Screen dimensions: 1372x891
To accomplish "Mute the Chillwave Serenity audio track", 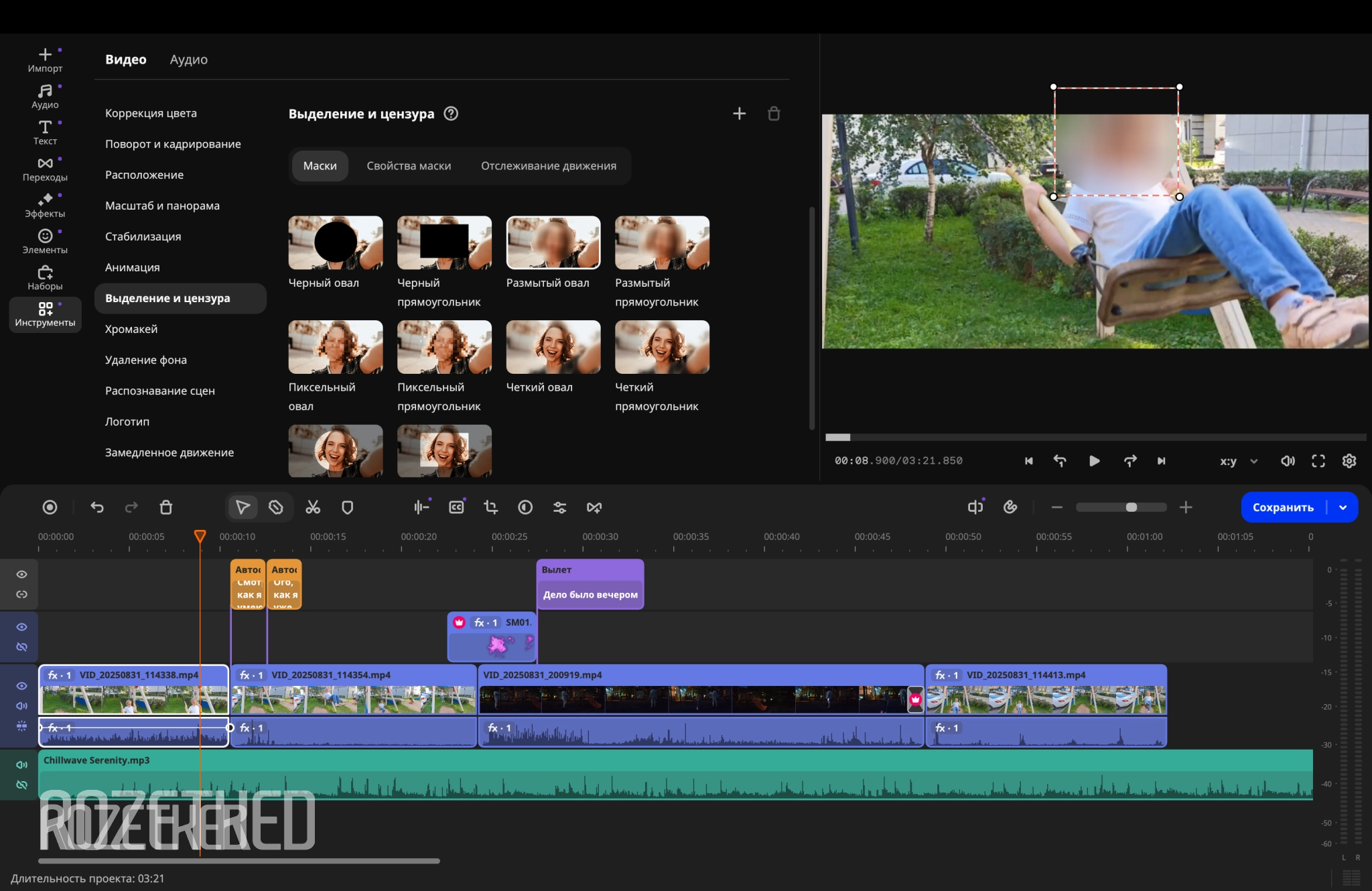I will pyautogui.click(x=21, y=764).
